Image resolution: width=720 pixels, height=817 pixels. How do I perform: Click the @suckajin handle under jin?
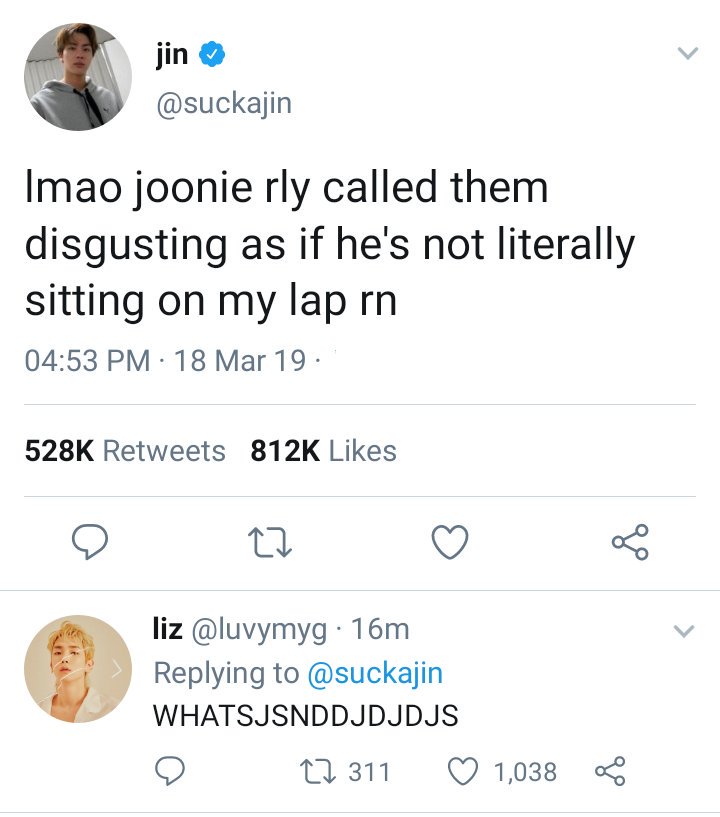[x=224, y=103]
